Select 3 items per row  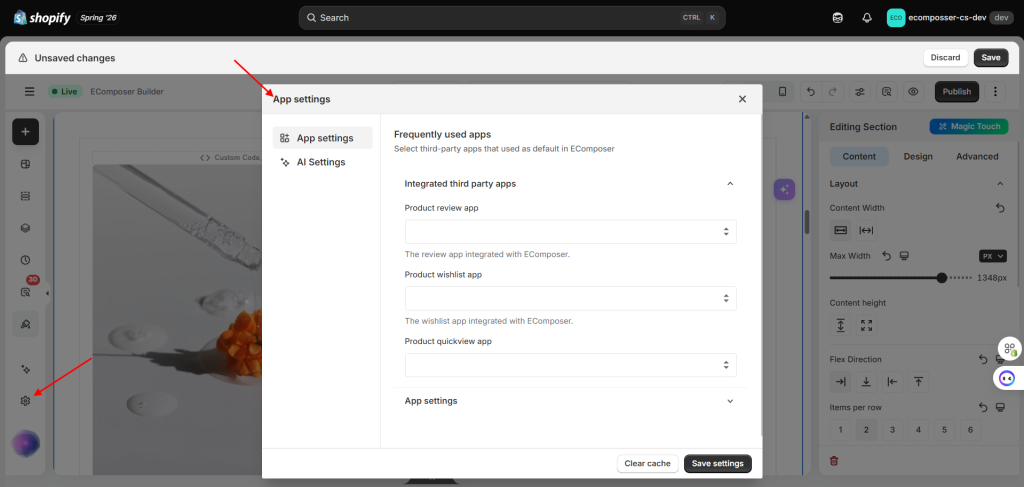coord(892,430)
